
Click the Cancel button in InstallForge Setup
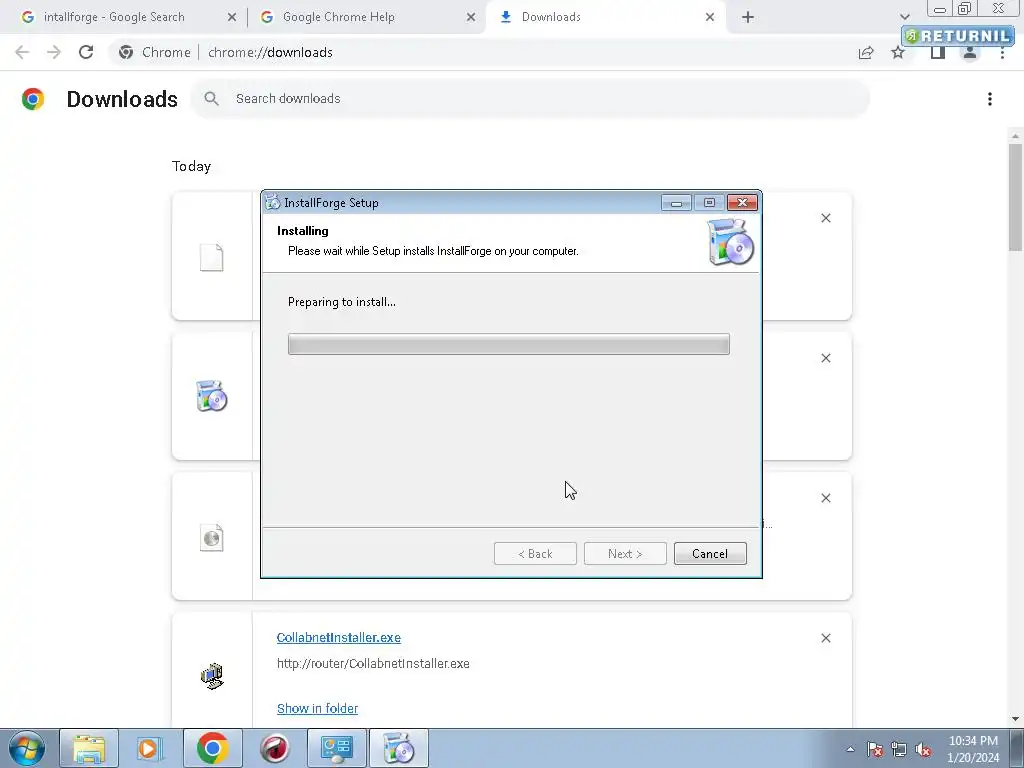[710, 554]
